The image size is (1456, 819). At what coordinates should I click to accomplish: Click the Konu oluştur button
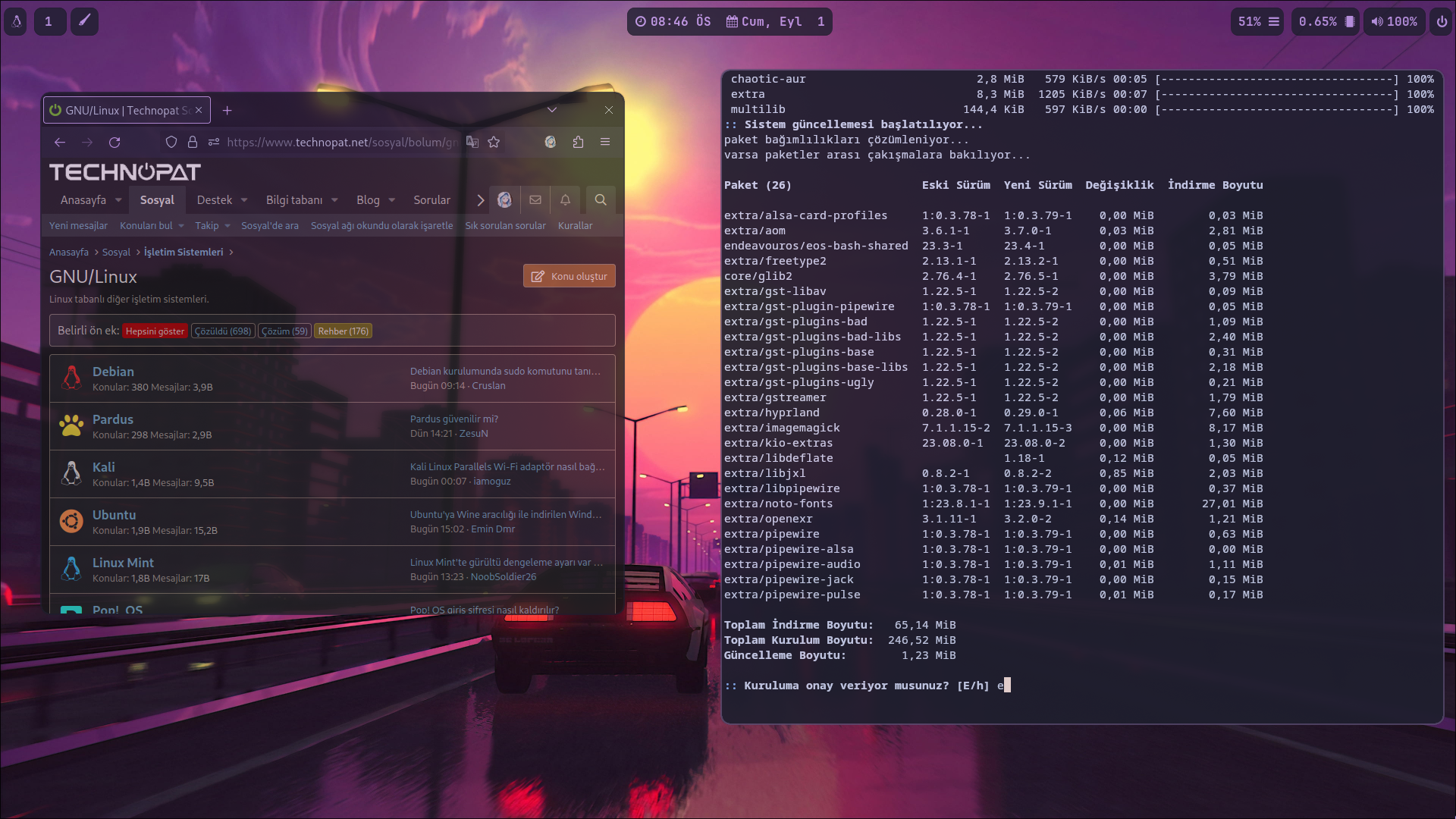(x=569, y=276)
